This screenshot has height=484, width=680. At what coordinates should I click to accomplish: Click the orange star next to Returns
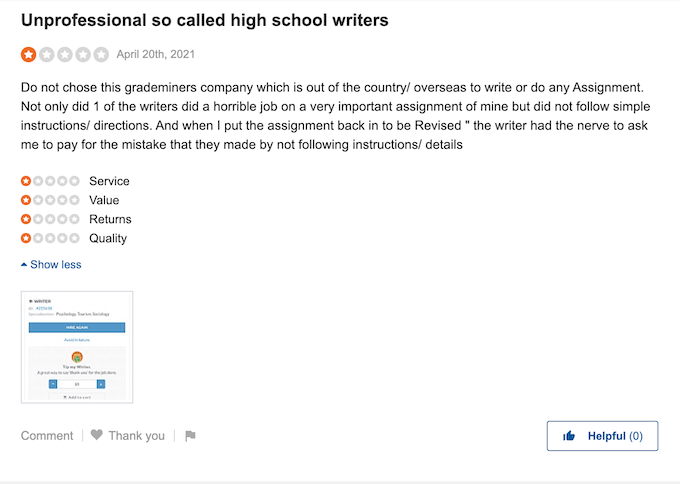pyautogui.click(x=26, y=219)
